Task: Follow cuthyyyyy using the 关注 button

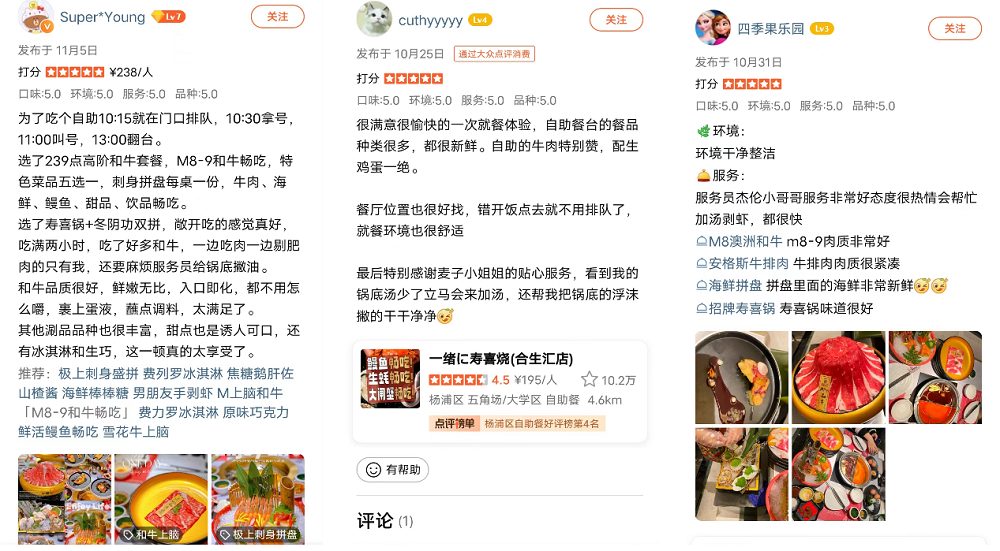Action: 615,20
